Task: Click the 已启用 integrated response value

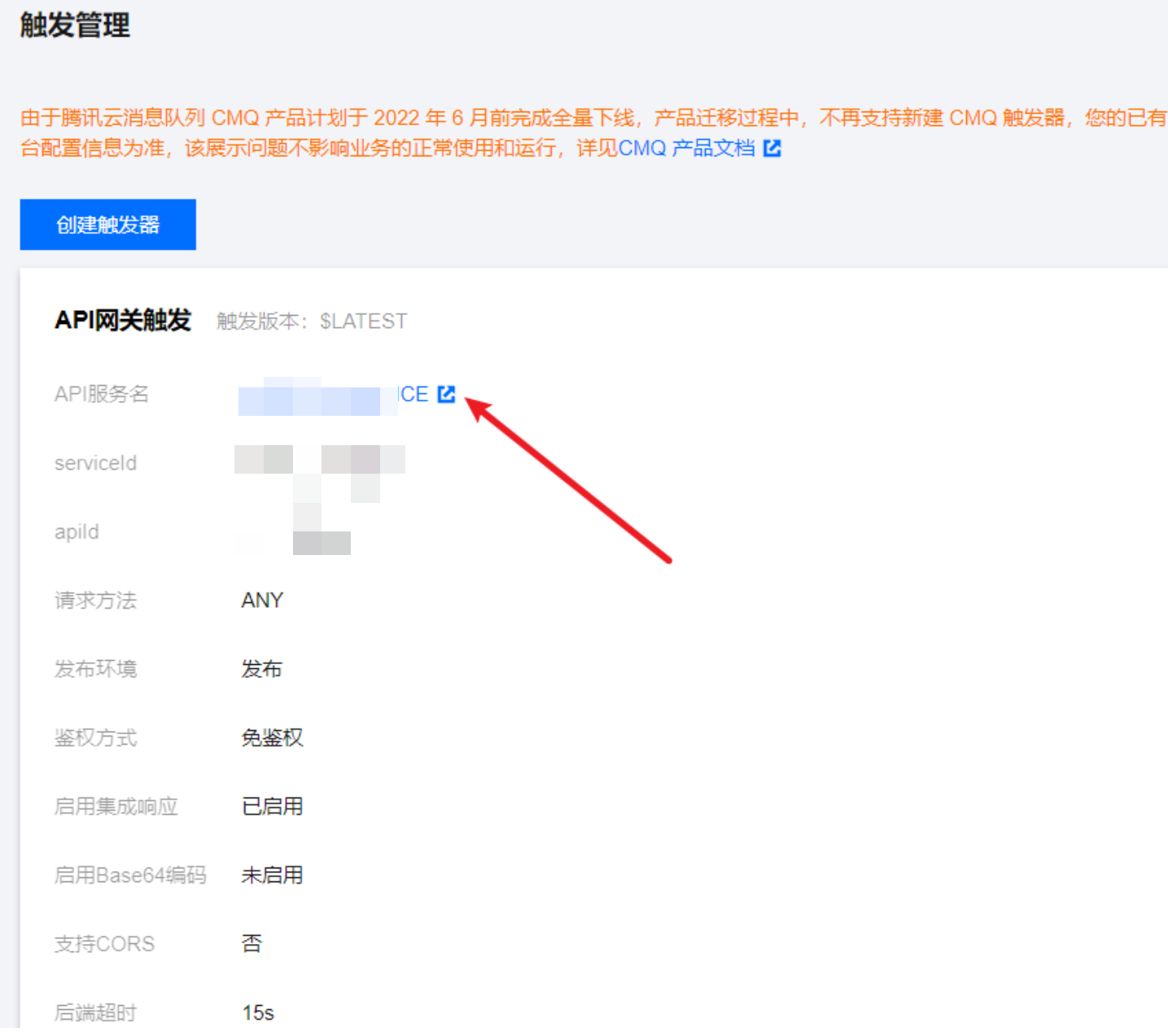Action: click(x=272, y=807)
